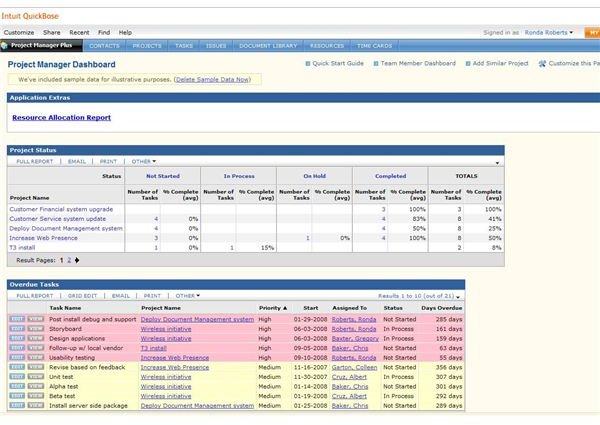Open Baxter, Gregory assignee link
The height and width of the screenshot is (425, 600).
(x=355, y=339)
